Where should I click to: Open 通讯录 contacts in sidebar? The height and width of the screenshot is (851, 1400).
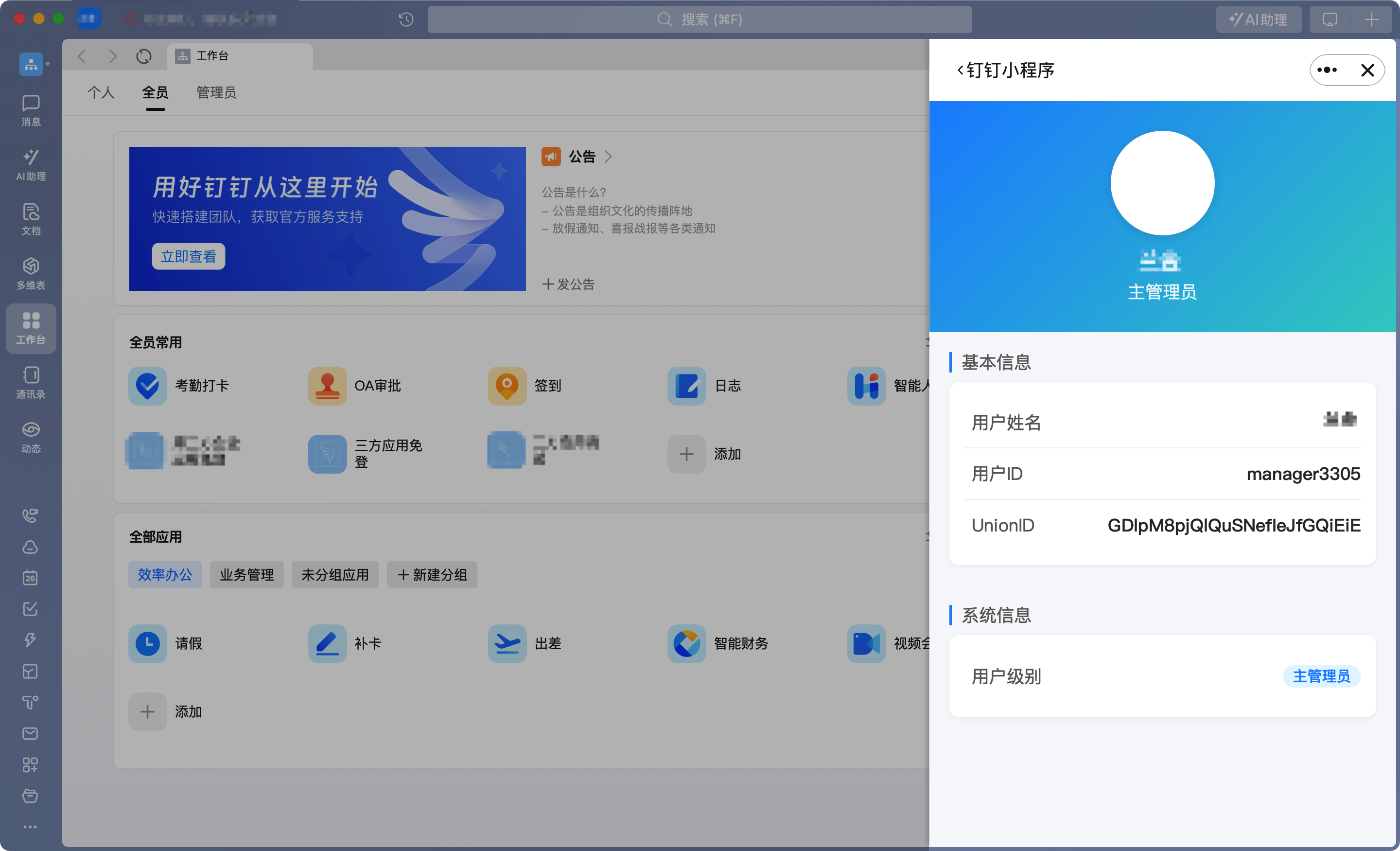point(31,382)
